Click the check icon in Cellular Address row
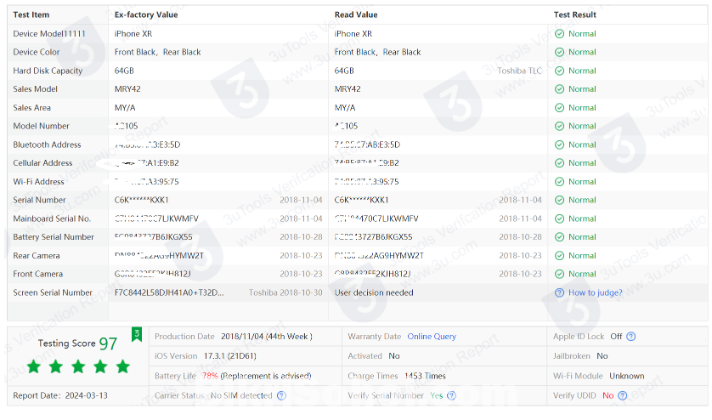This screenshot has width=712, height=420. tap(559, 163)
